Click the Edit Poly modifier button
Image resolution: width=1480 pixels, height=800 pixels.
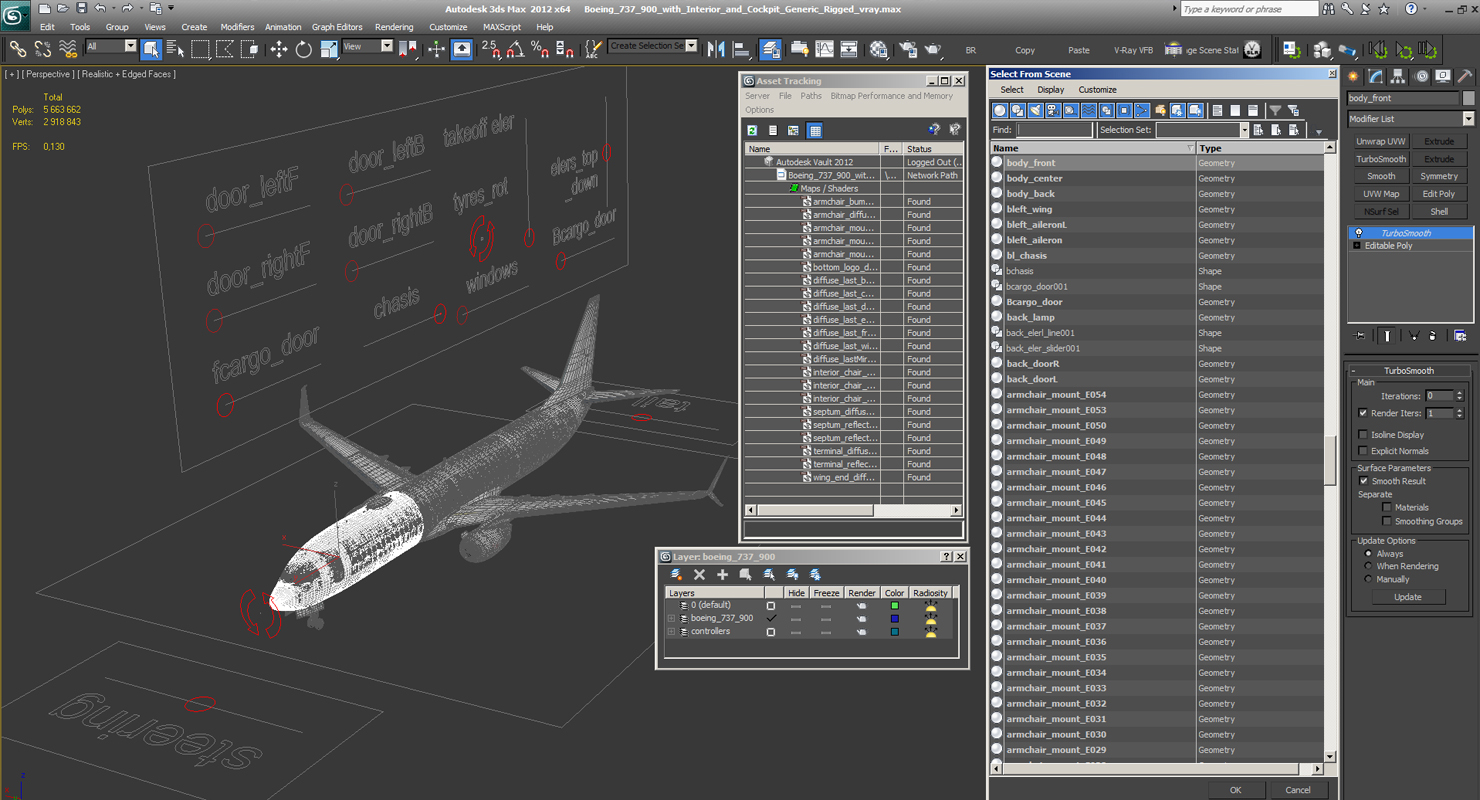(x=1439, y=194)
